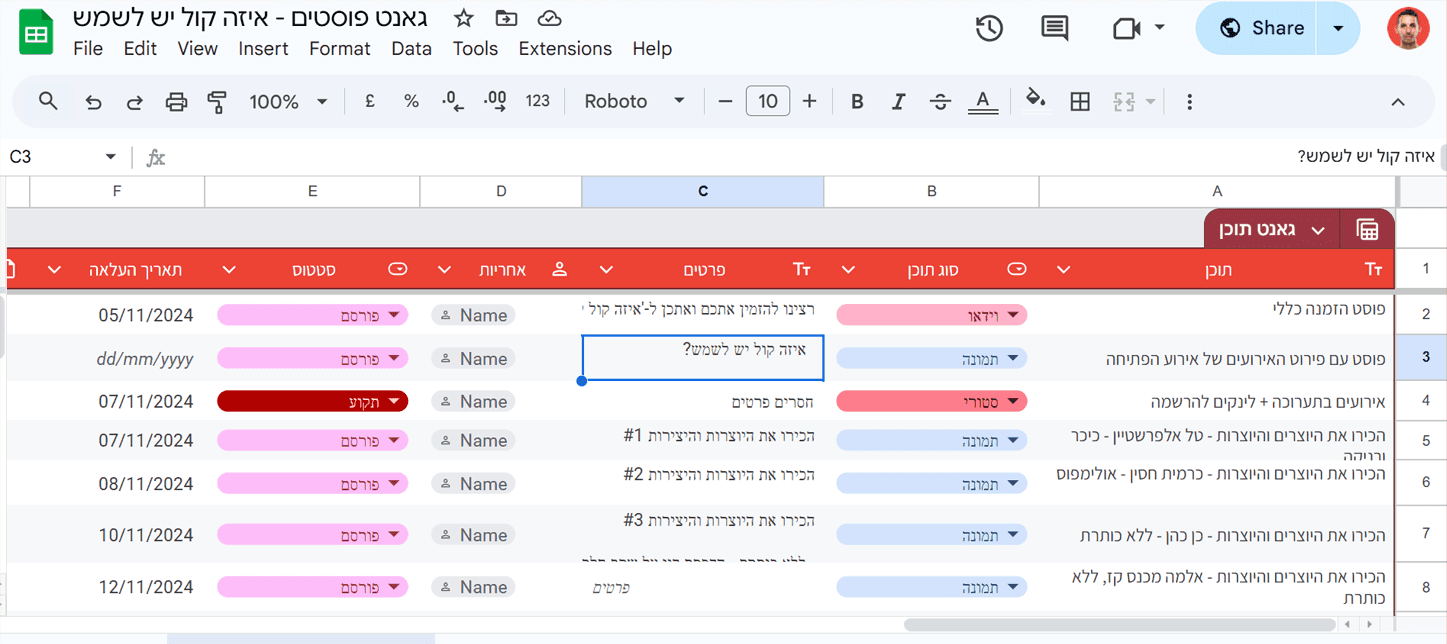Screen dimensions: 1447x644
Task: Click the Share button
Action: (1258, 28)
